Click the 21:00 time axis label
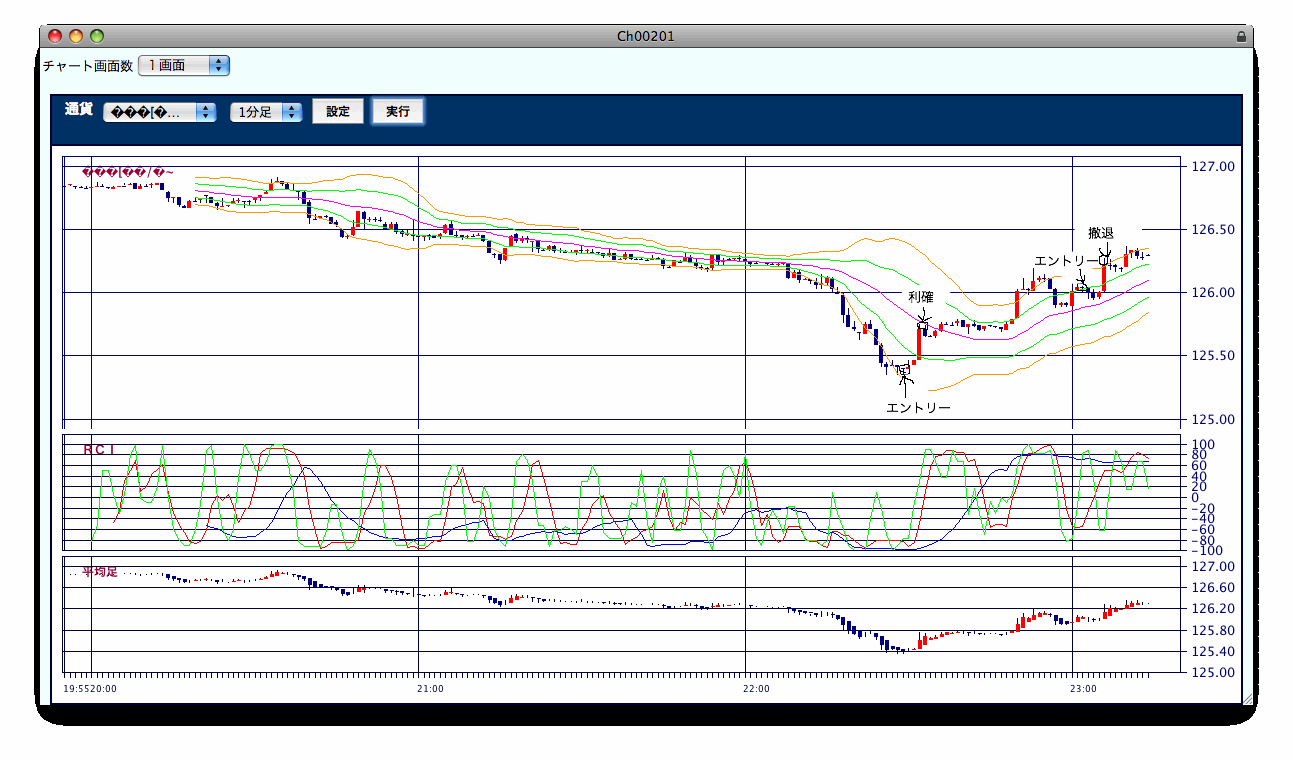 pyautogui.click(x=429, y=689)
